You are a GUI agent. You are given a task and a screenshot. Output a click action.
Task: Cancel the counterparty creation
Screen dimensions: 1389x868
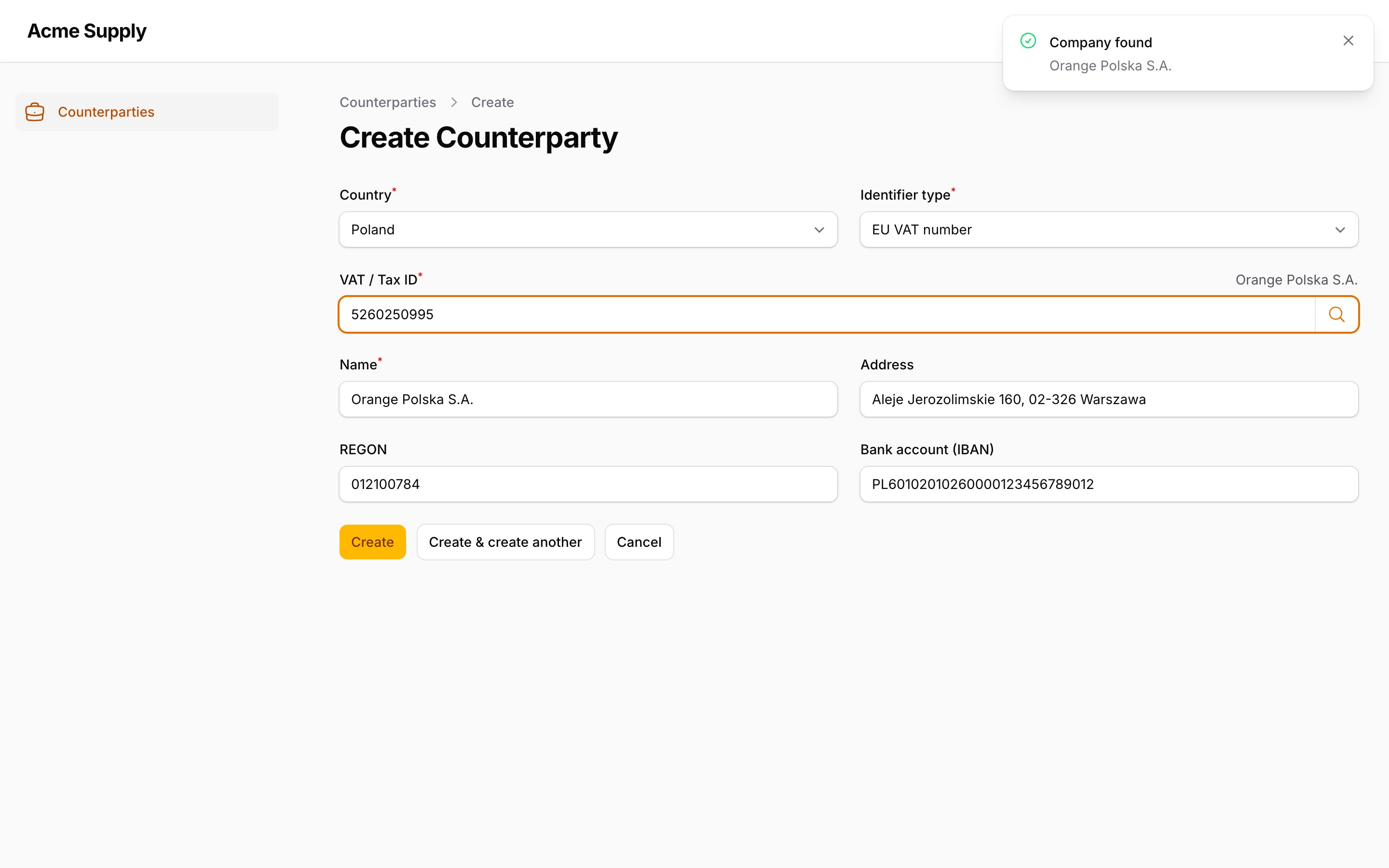click(639, 542)
